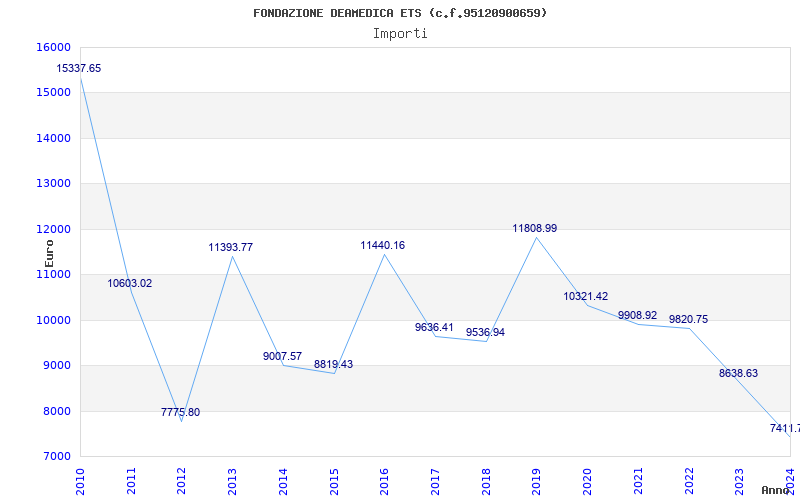Click y-axis tick 16000

pos(54,47)
